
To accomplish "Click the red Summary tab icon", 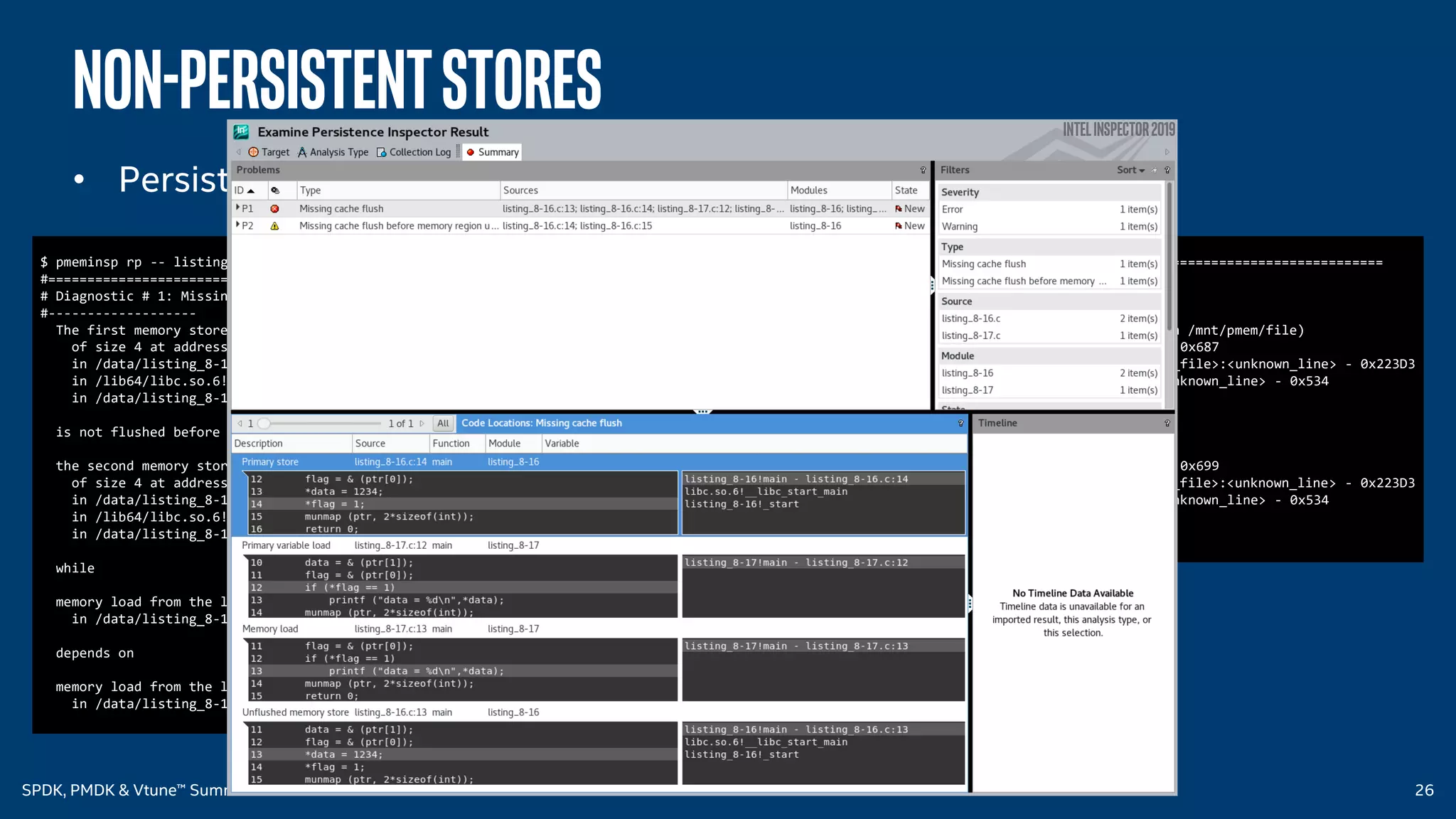I will pos(471,152).
